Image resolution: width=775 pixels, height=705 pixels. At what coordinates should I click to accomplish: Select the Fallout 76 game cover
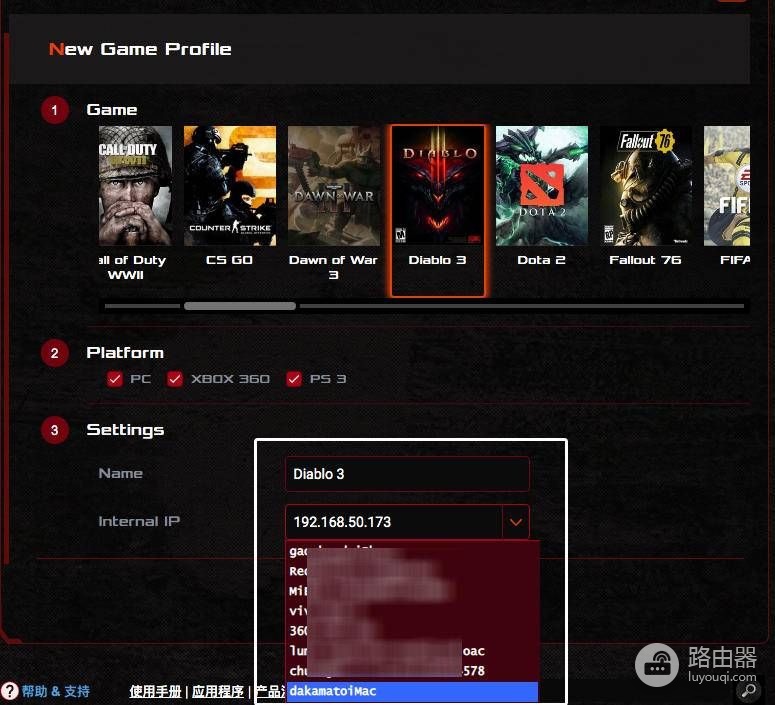coord(646,186)
